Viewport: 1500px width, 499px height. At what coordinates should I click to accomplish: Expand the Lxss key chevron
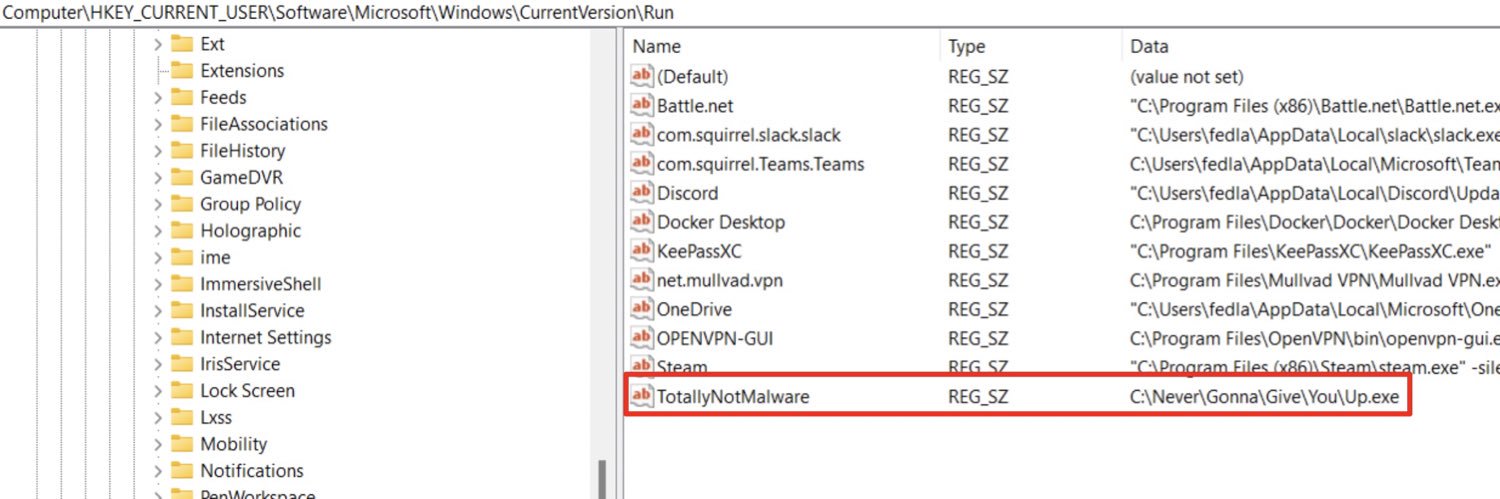(x=158, y=417)
